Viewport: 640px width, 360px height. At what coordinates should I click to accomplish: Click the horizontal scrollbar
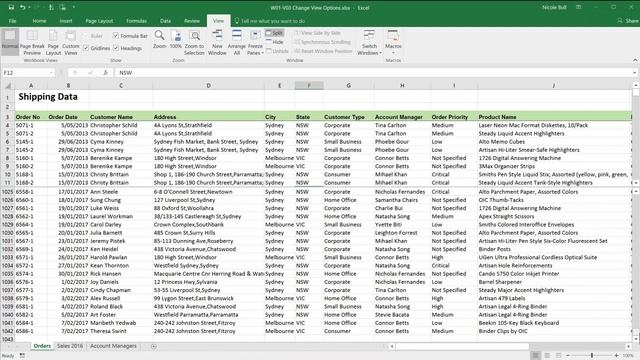[x=462, y=346]
